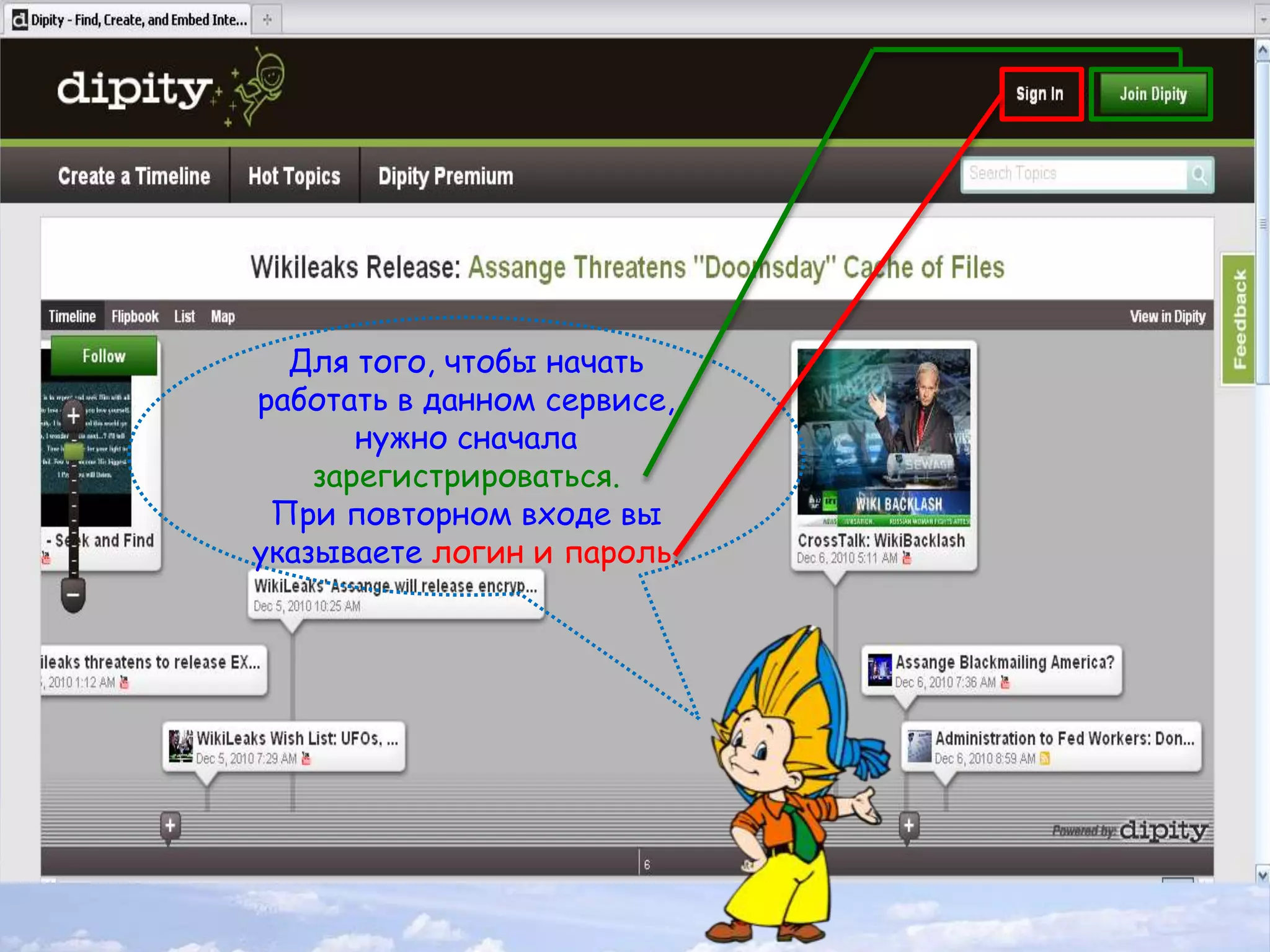
Task: Open new browser tab plus icon
Action: [267, 20]
